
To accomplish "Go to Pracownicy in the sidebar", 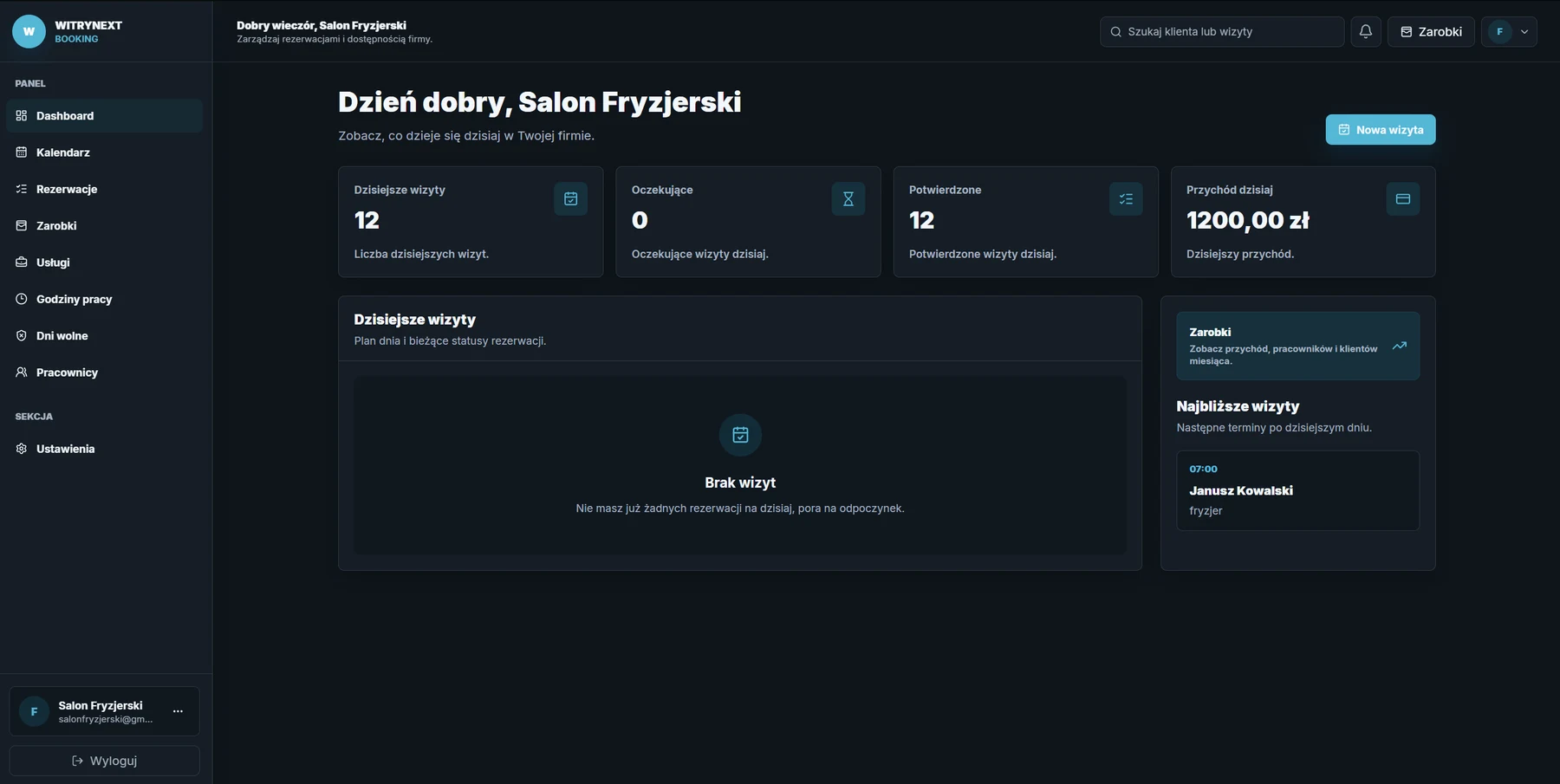I will click(x=104, y=373).
